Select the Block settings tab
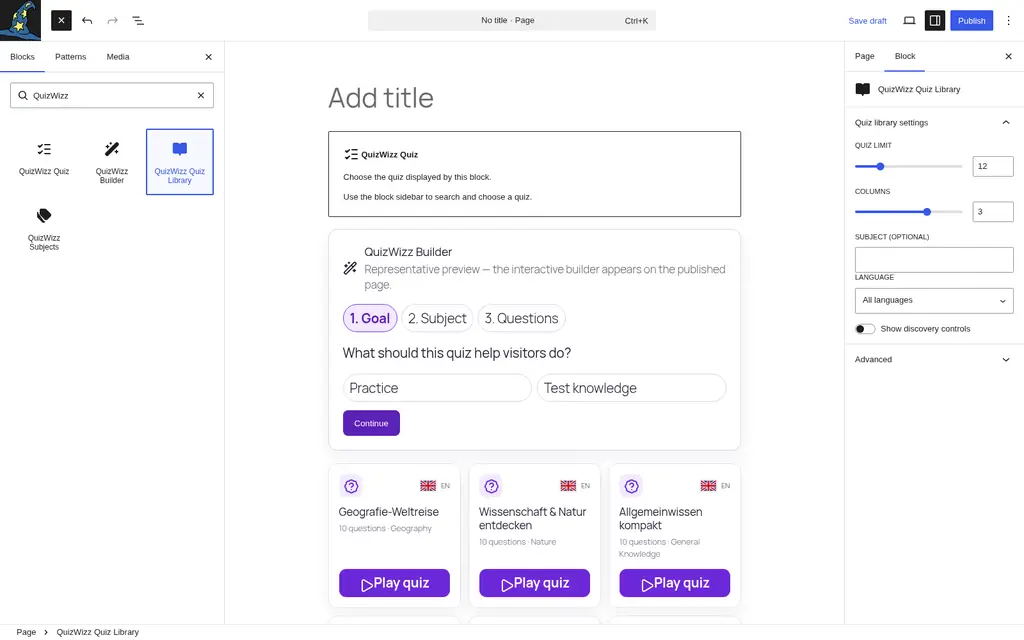Viewport: 1024px width, 640px height. [904, 56]
